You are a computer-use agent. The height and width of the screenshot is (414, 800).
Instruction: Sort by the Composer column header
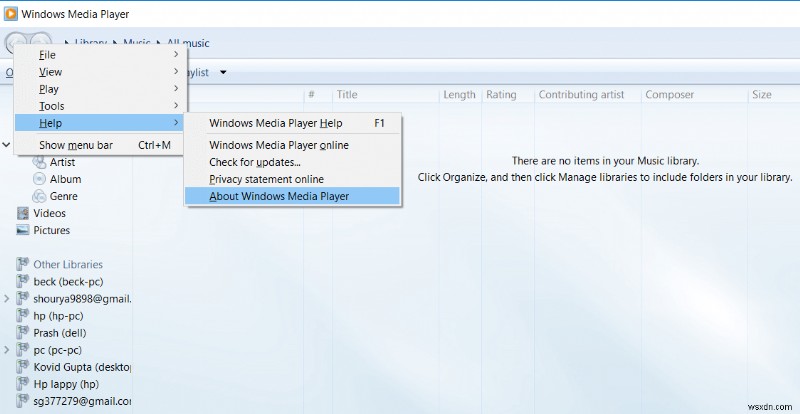(x=669, y=94)
